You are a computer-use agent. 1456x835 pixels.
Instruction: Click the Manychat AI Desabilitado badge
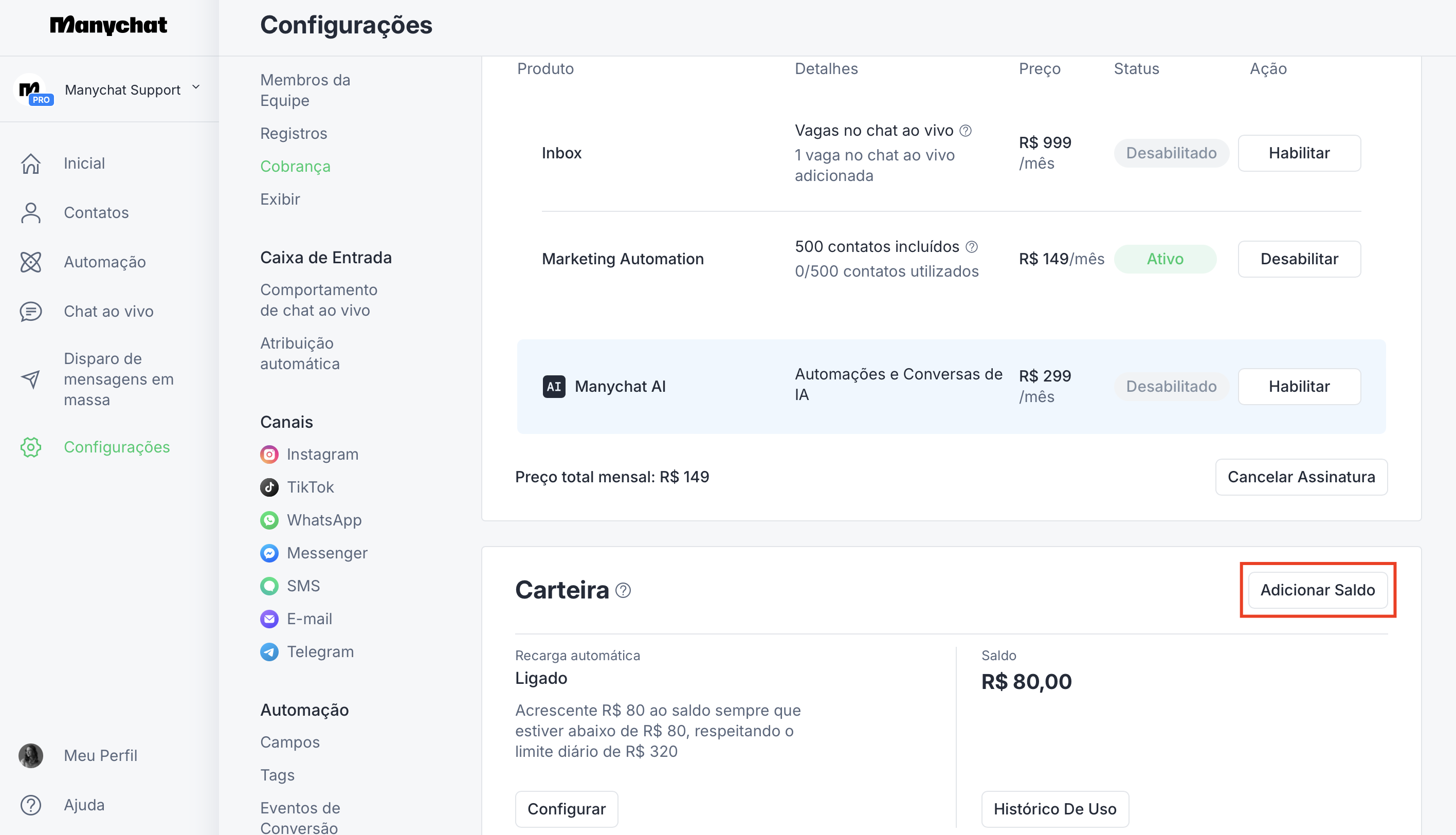tap(1172, 387)
